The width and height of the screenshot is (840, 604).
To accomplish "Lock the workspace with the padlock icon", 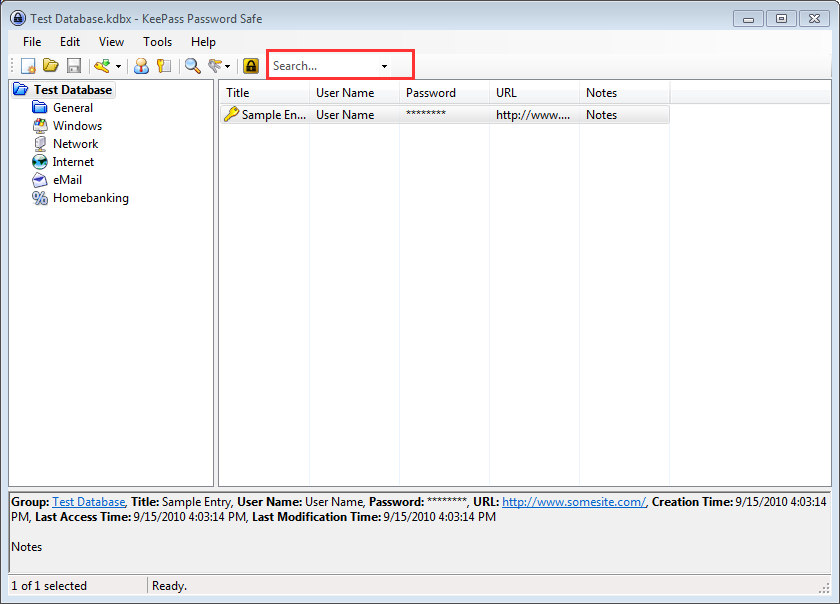I will coord(251,66).
